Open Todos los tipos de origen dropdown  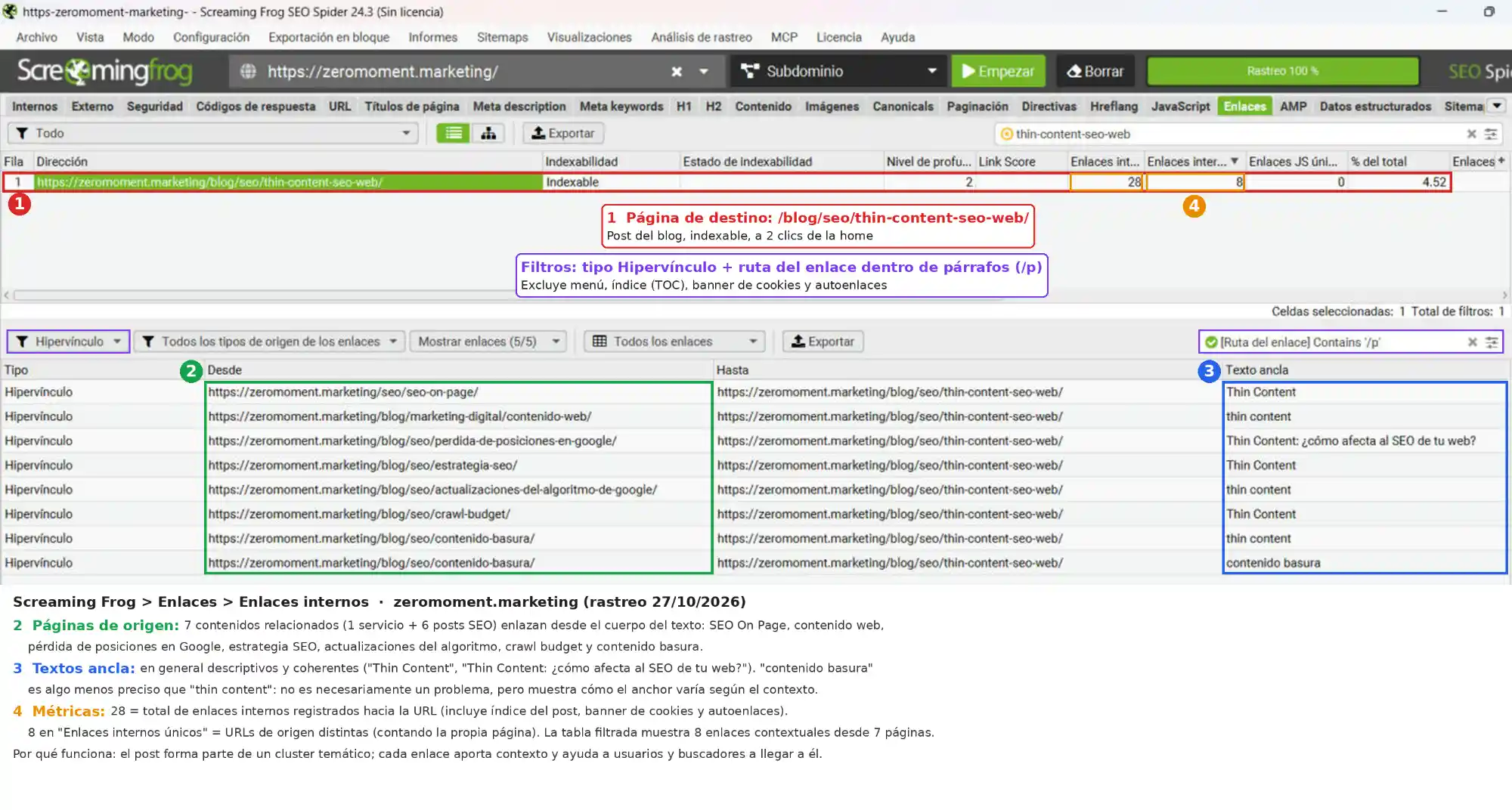tap(270, 342)
